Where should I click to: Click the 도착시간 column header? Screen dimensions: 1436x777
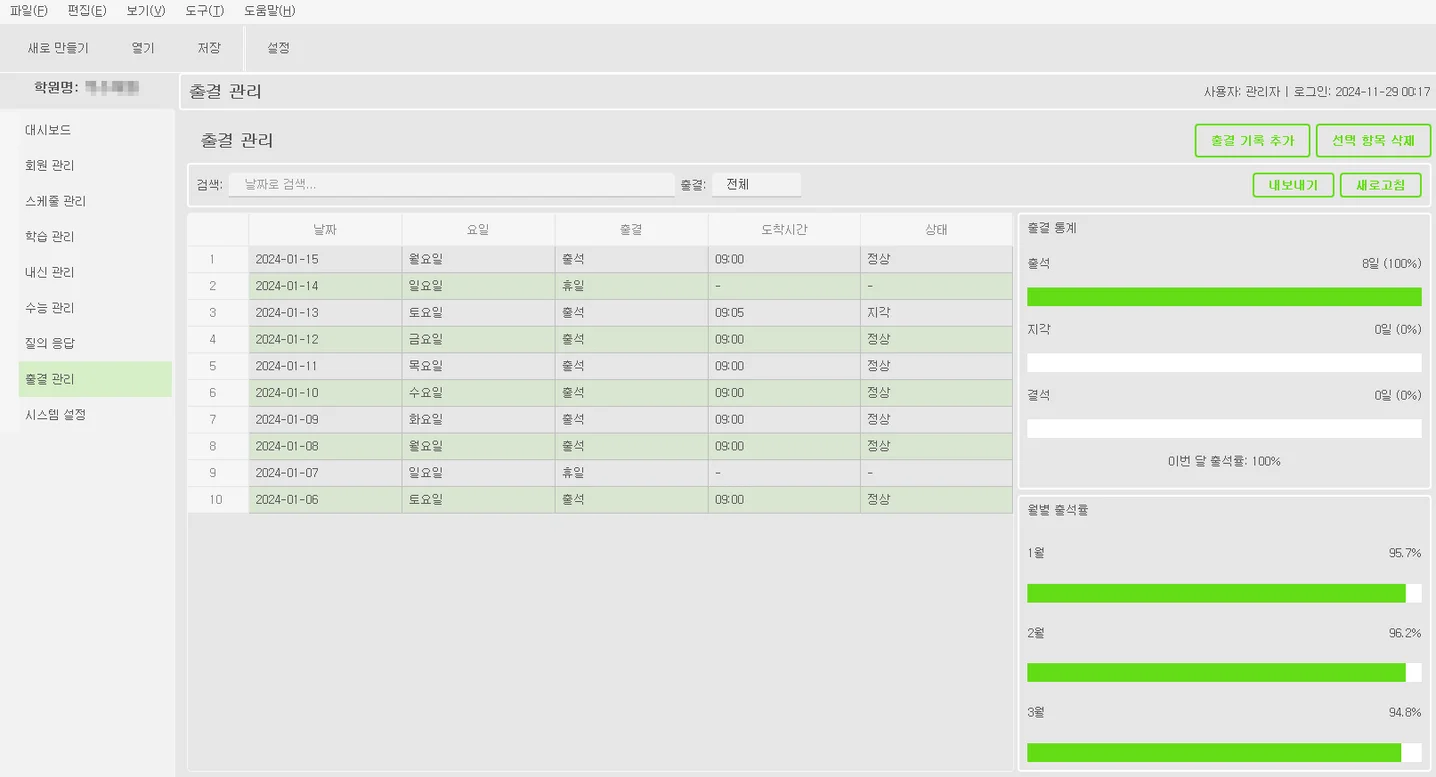pyautogui.click(x=784, y=229)
